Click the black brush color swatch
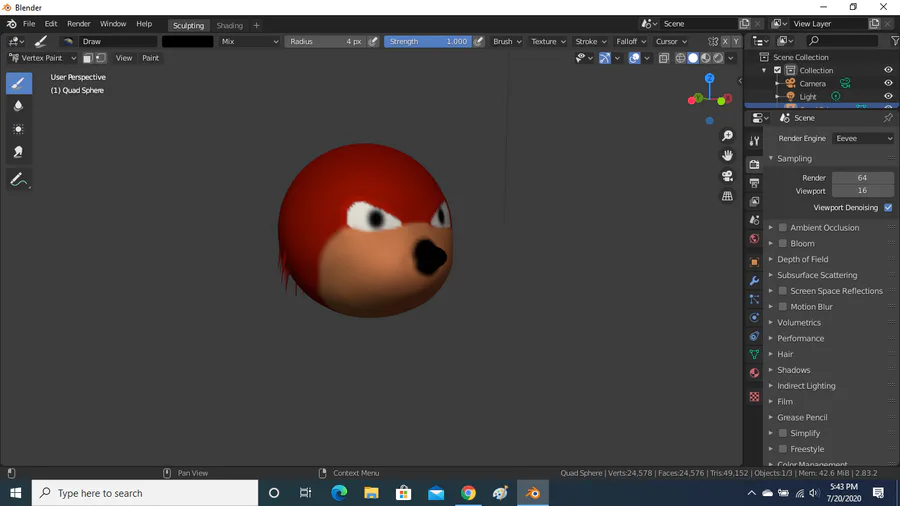 click(x=187, y=41)
